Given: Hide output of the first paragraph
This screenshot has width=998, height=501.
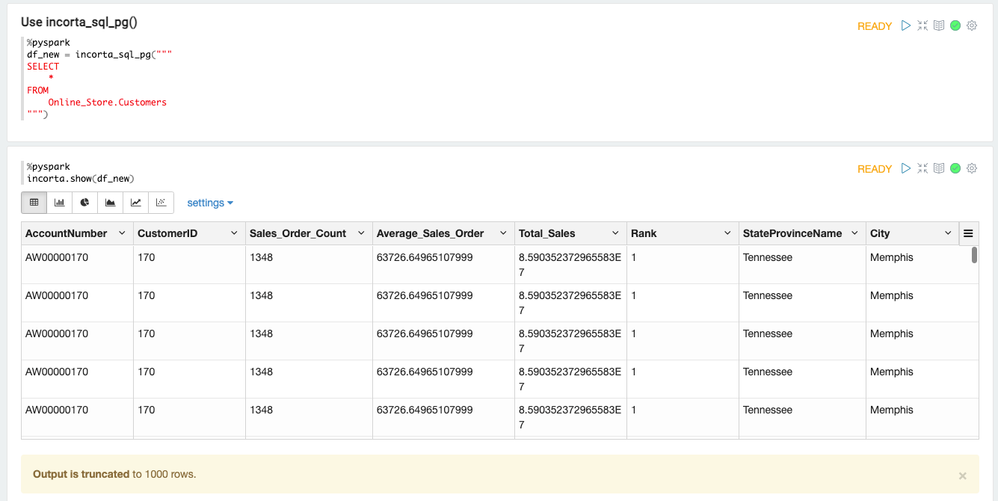Looking at the screenshot, I should (x=939, y=26).
